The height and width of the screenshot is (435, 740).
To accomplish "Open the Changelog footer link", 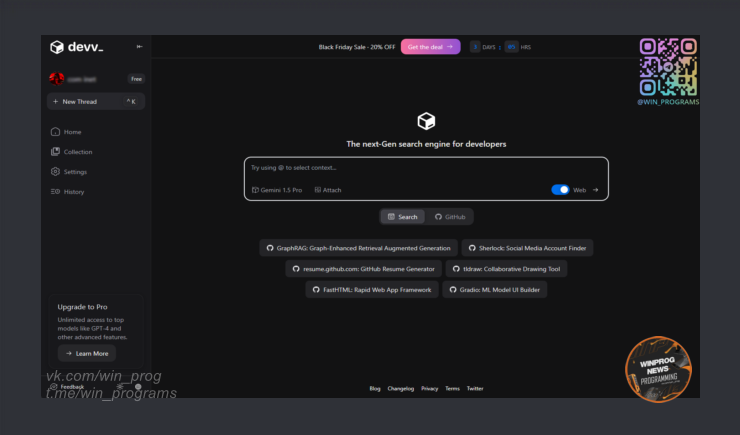I will click(x=401, y=389).
